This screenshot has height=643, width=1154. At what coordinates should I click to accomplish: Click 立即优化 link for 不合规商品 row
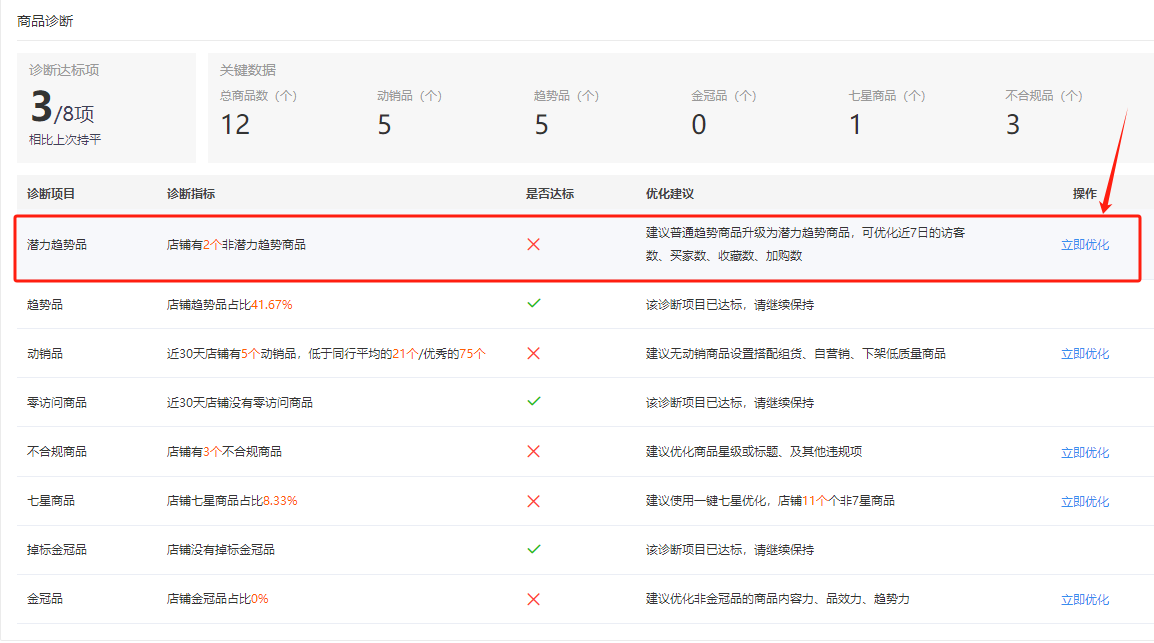coord(1084,452)
